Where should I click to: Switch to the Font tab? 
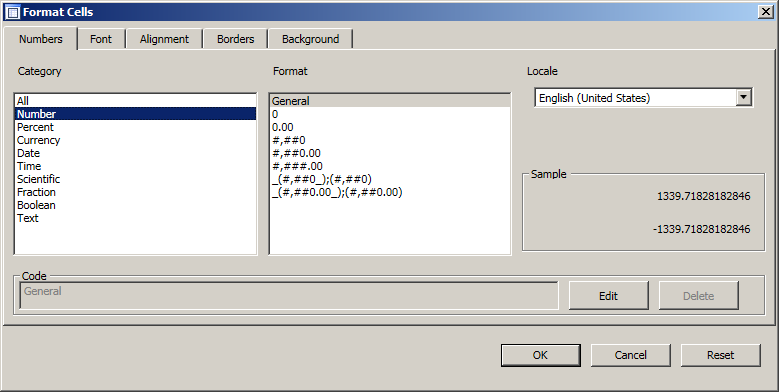(101, 39)
